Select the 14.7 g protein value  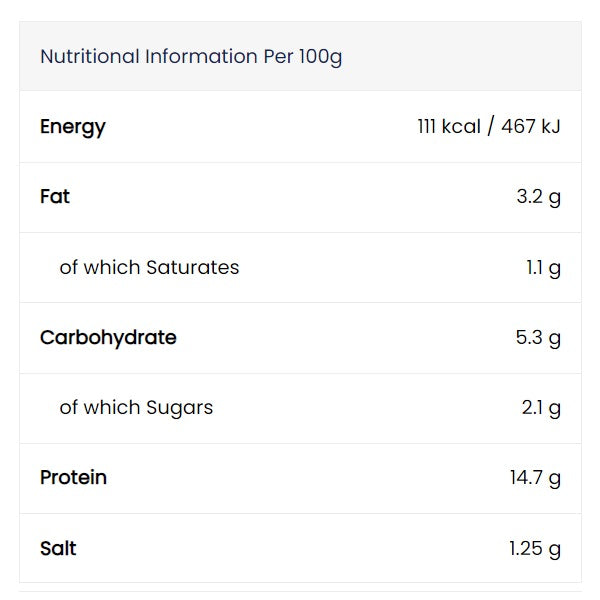(x=535, y=478)
